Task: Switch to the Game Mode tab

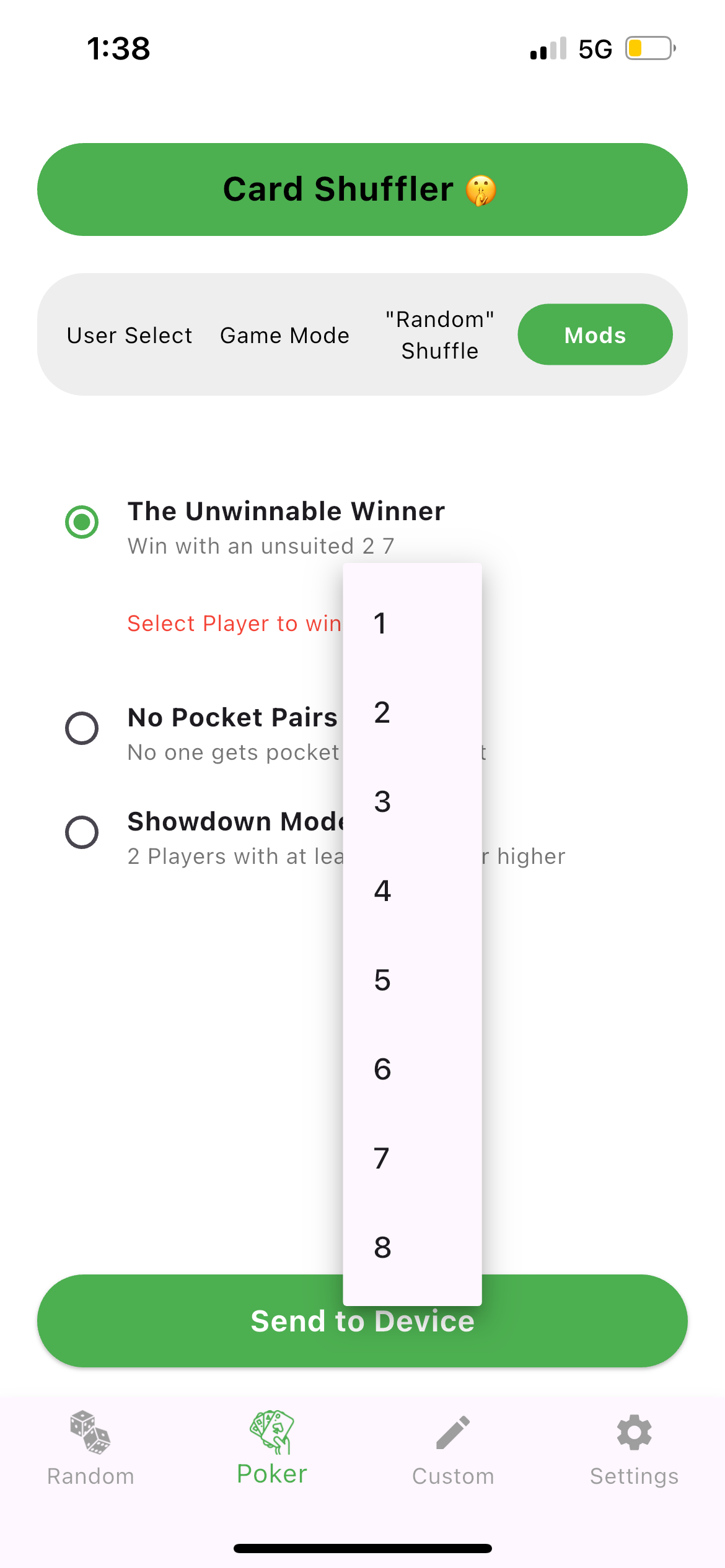Action: pyautogui.click(x=284, y=335)
